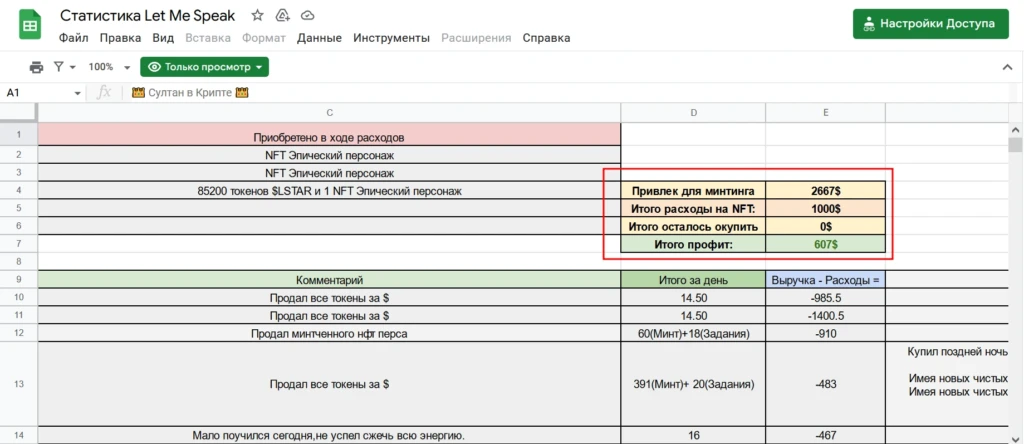Check the cloud save status icon
This screenshot has width=1024, height=444.
[x=308, y=15]
